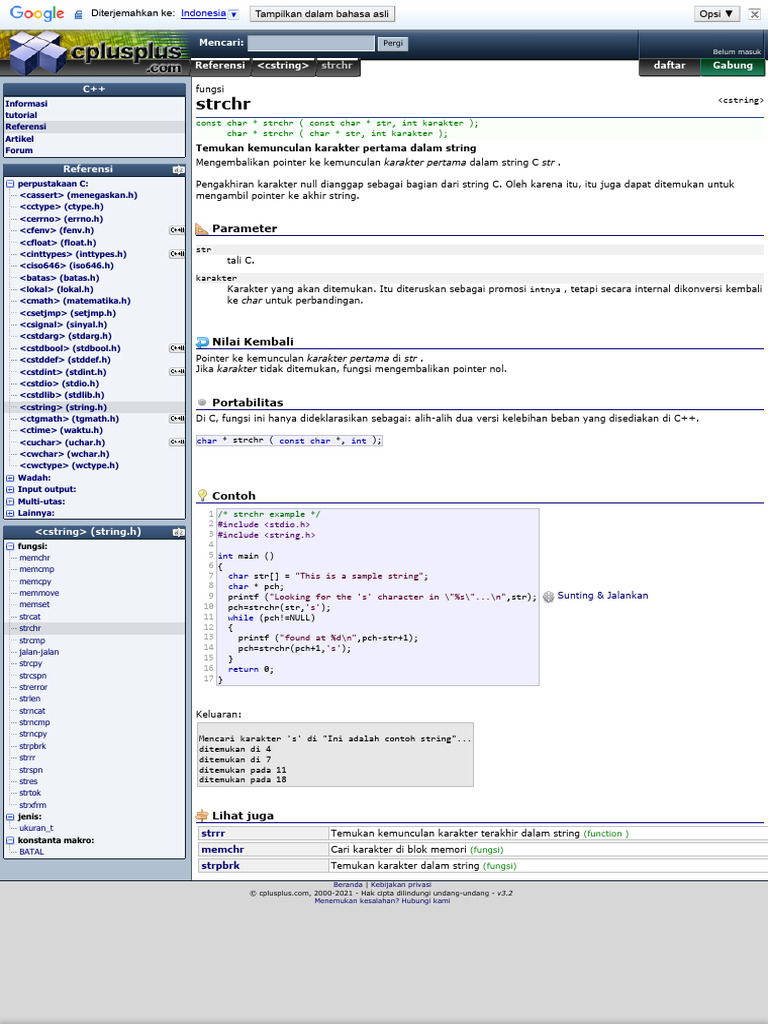Toggle alphabetical sort icon in Referensi panel header
Screen dimensions: 768x1024
pos(178,170)
